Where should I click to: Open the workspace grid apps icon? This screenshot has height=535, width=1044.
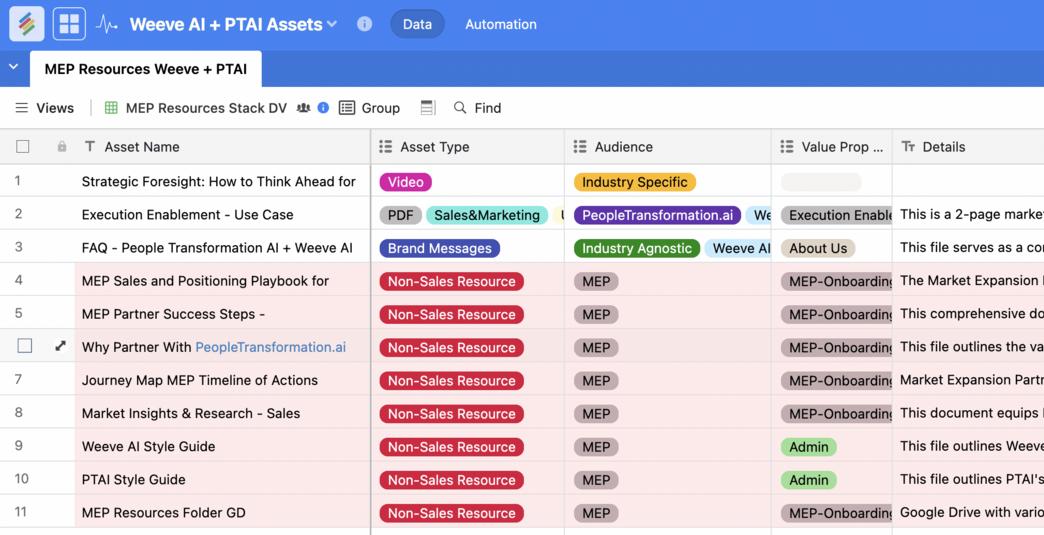pos(69,24)
